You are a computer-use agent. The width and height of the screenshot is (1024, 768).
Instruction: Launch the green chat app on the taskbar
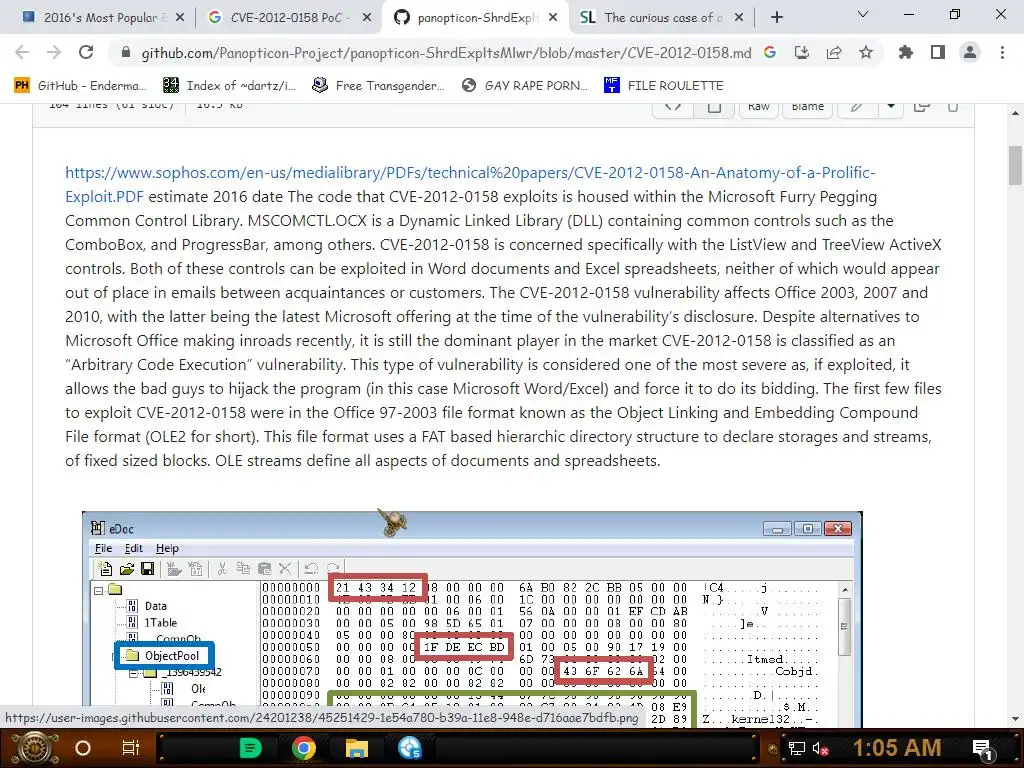[250, 748]
